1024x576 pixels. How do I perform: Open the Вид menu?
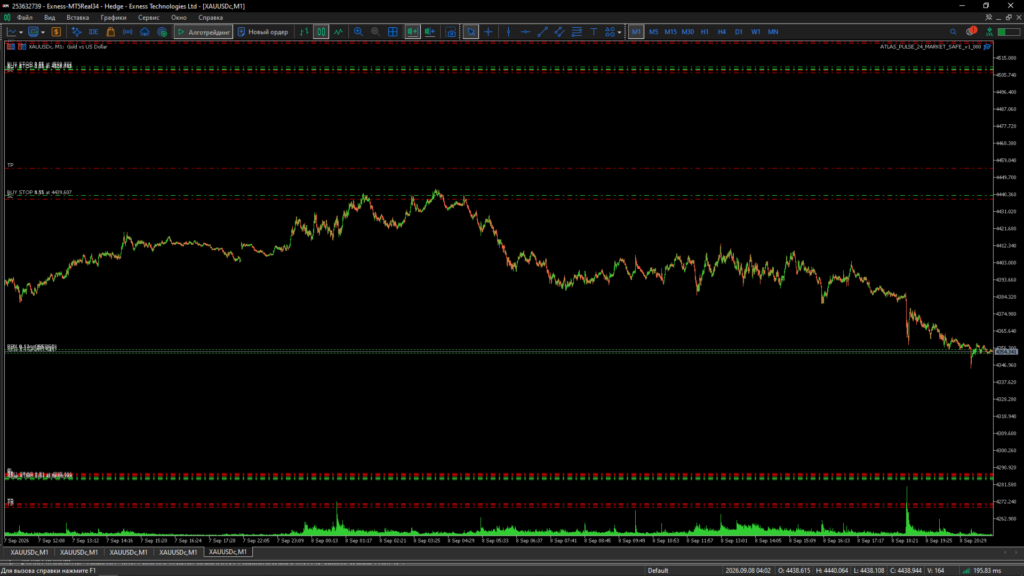[50, 18]
